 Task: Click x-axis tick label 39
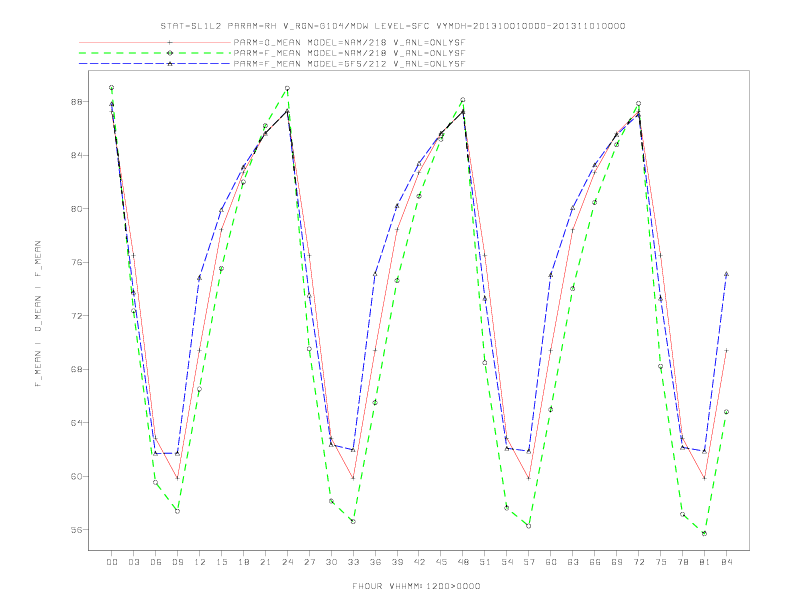[x=397, y=562]
